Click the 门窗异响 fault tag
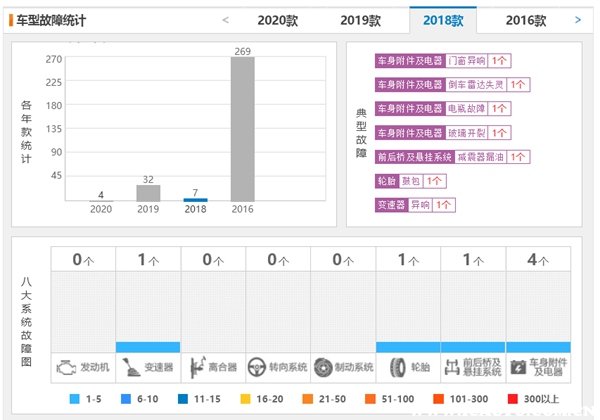 point(466,61)
